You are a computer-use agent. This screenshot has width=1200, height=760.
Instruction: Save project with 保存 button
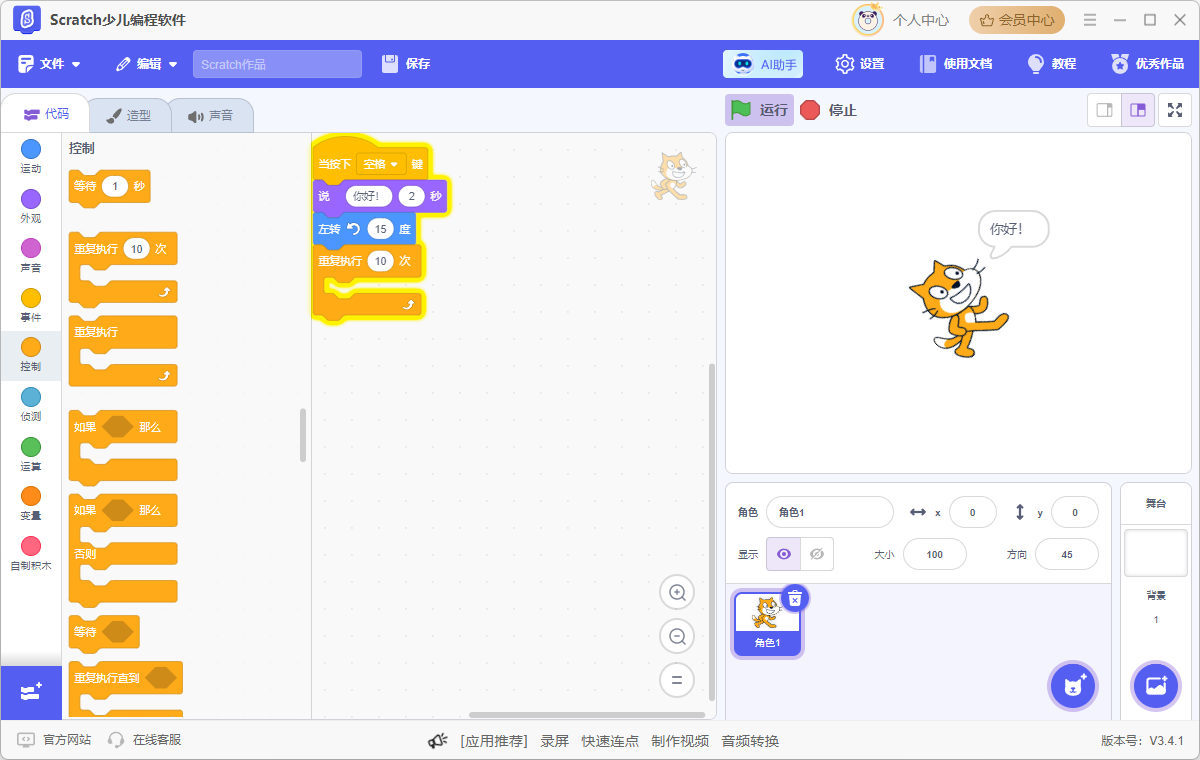[406, 64]
